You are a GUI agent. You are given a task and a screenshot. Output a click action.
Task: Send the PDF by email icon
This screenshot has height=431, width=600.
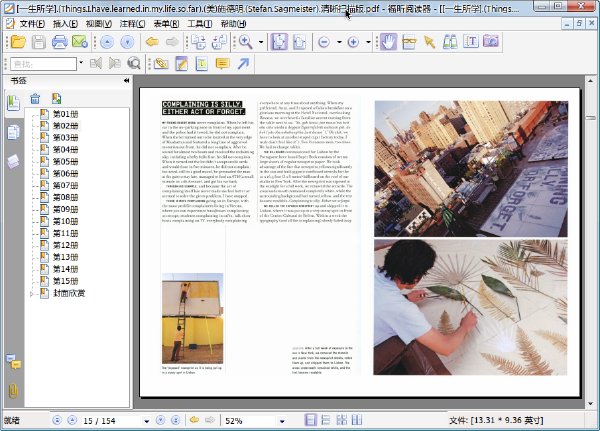click(80, 42)
